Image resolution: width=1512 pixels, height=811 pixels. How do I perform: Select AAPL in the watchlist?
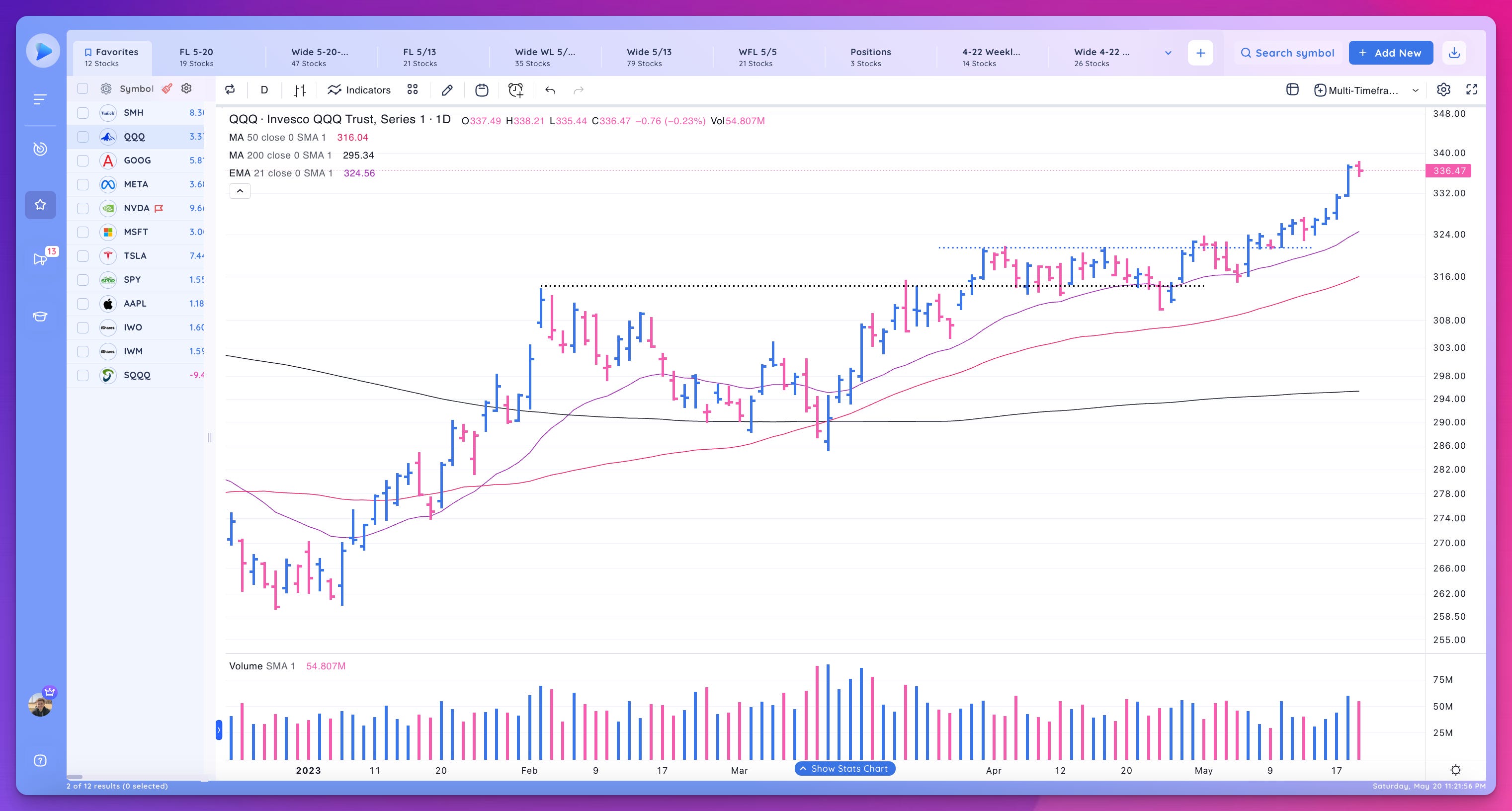tap(136, 304)
